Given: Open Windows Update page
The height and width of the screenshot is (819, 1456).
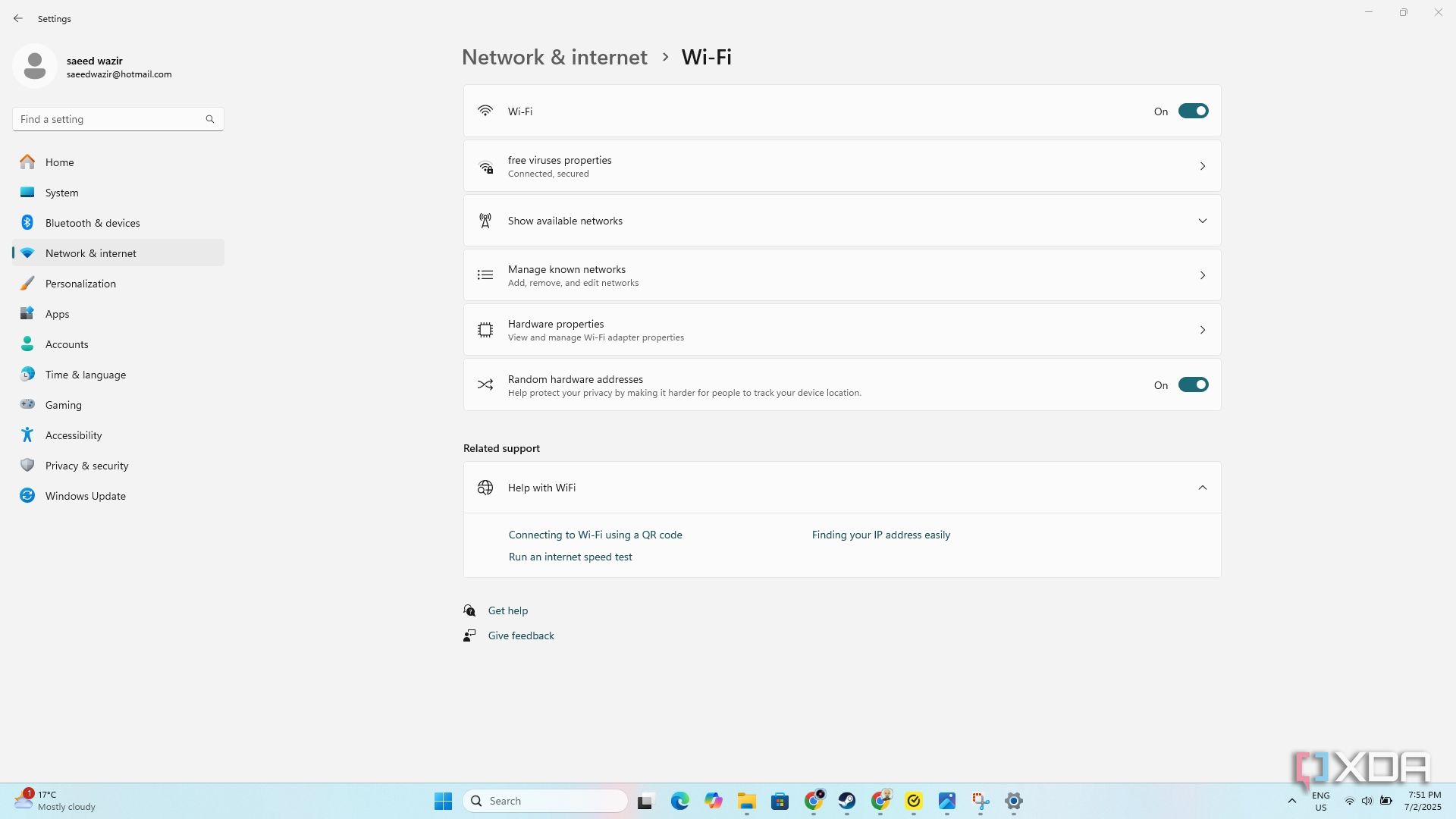Looking at the screenshot, I should (118, 496).
